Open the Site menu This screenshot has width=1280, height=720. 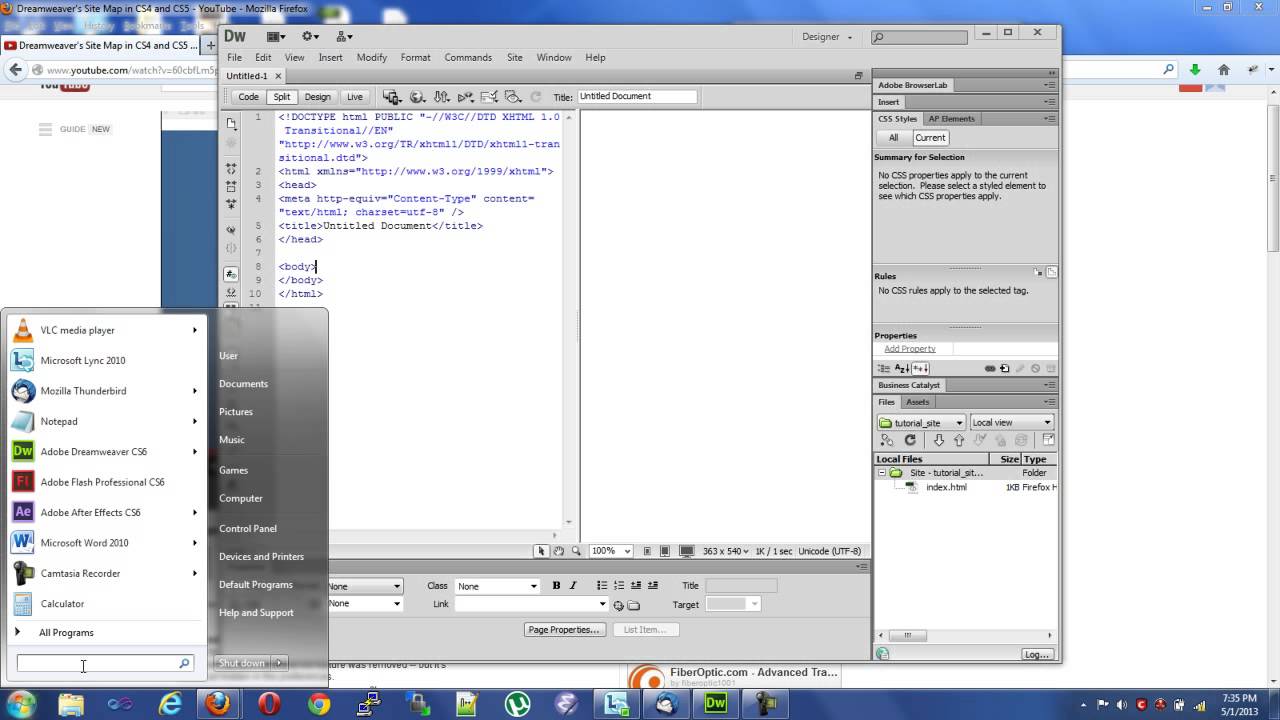[514, 58]
